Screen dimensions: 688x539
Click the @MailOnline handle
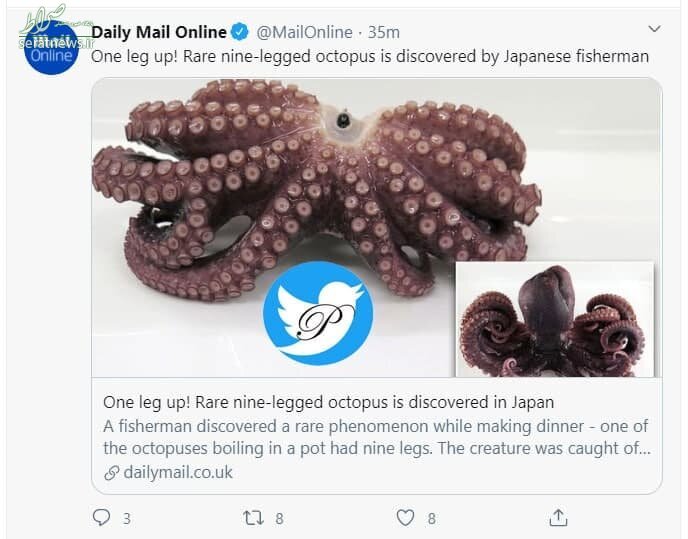pyautogui.click(x=304, y=33)
